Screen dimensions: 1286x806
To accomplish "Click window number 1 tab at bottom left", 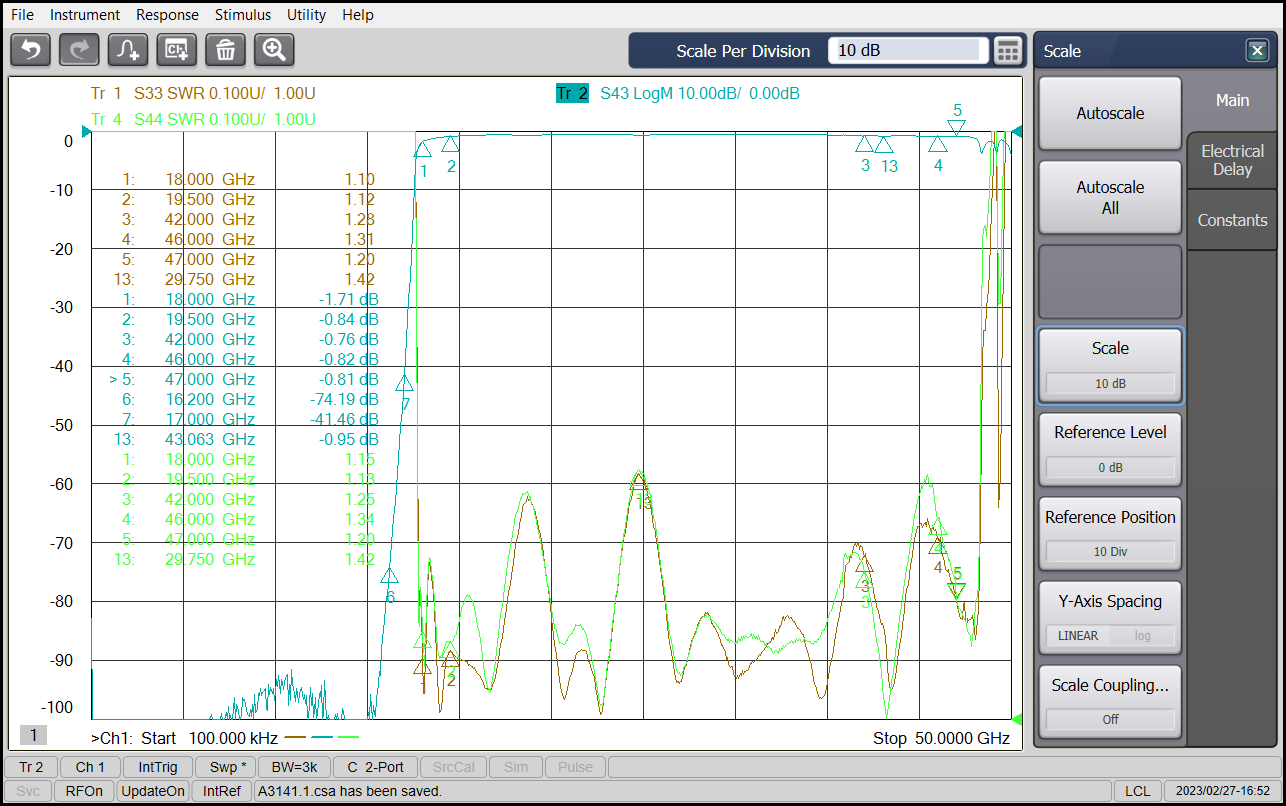I will (32, 735).
